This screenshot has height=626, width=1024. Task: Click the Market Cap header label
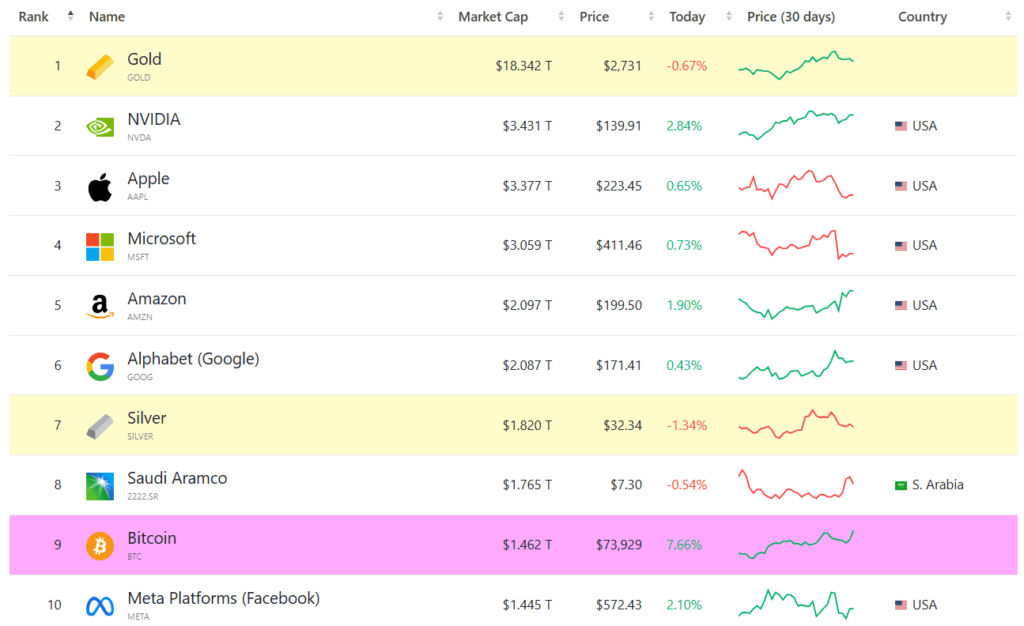click(x=493, y=17)
